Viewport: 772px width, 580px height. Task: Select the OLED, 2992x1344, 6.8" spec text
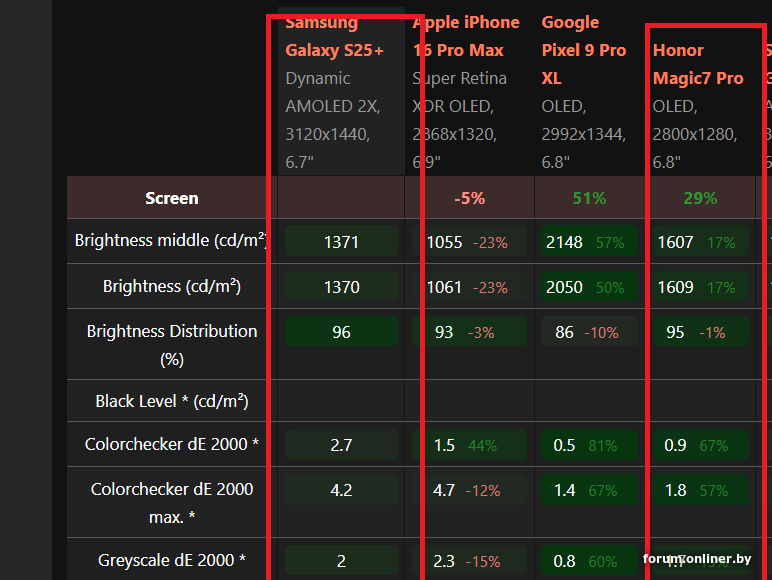pyautogui.click(x=583, y=134)
